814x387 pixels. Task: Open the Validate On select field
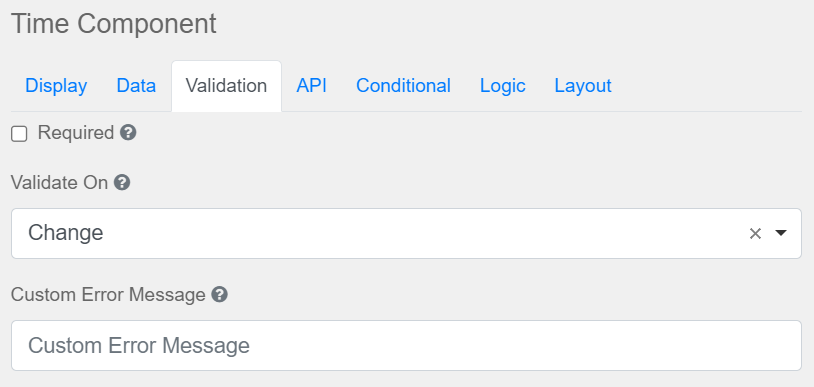tap(406, 233)
